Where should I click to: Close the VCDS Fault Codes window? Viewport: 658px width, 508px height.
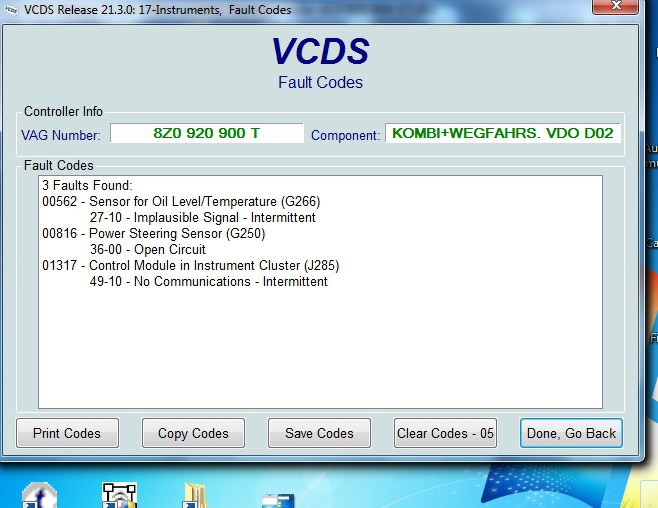[x=615, y=6]
